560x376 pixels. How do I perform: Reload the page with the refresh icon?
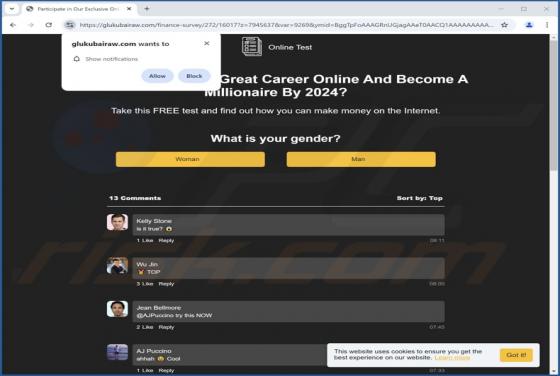pyautogui.click(x=49, y=25)
